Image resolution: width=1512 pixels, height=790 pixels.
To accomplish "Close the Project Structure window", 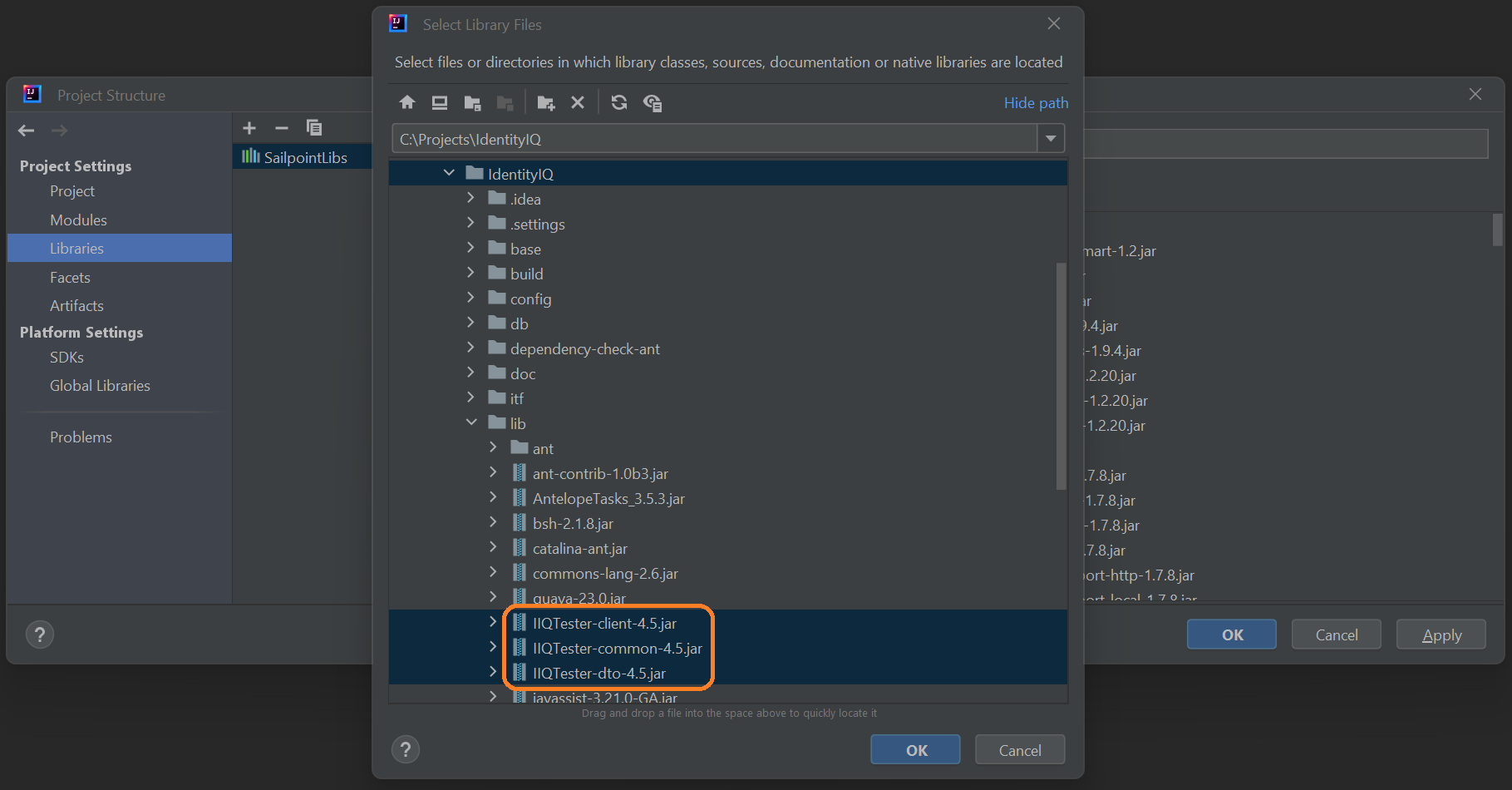I will pyautogui.click(x=1475, y=94).
